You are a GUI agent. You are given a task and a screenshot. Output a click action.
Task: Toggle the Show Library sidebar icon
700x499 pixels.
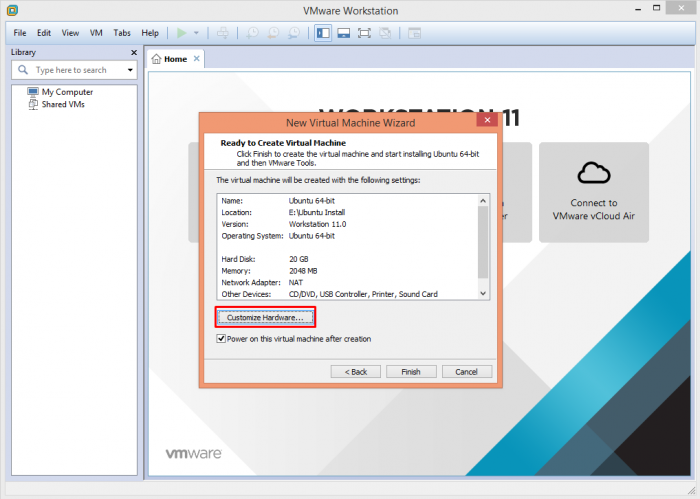[323, 33]
